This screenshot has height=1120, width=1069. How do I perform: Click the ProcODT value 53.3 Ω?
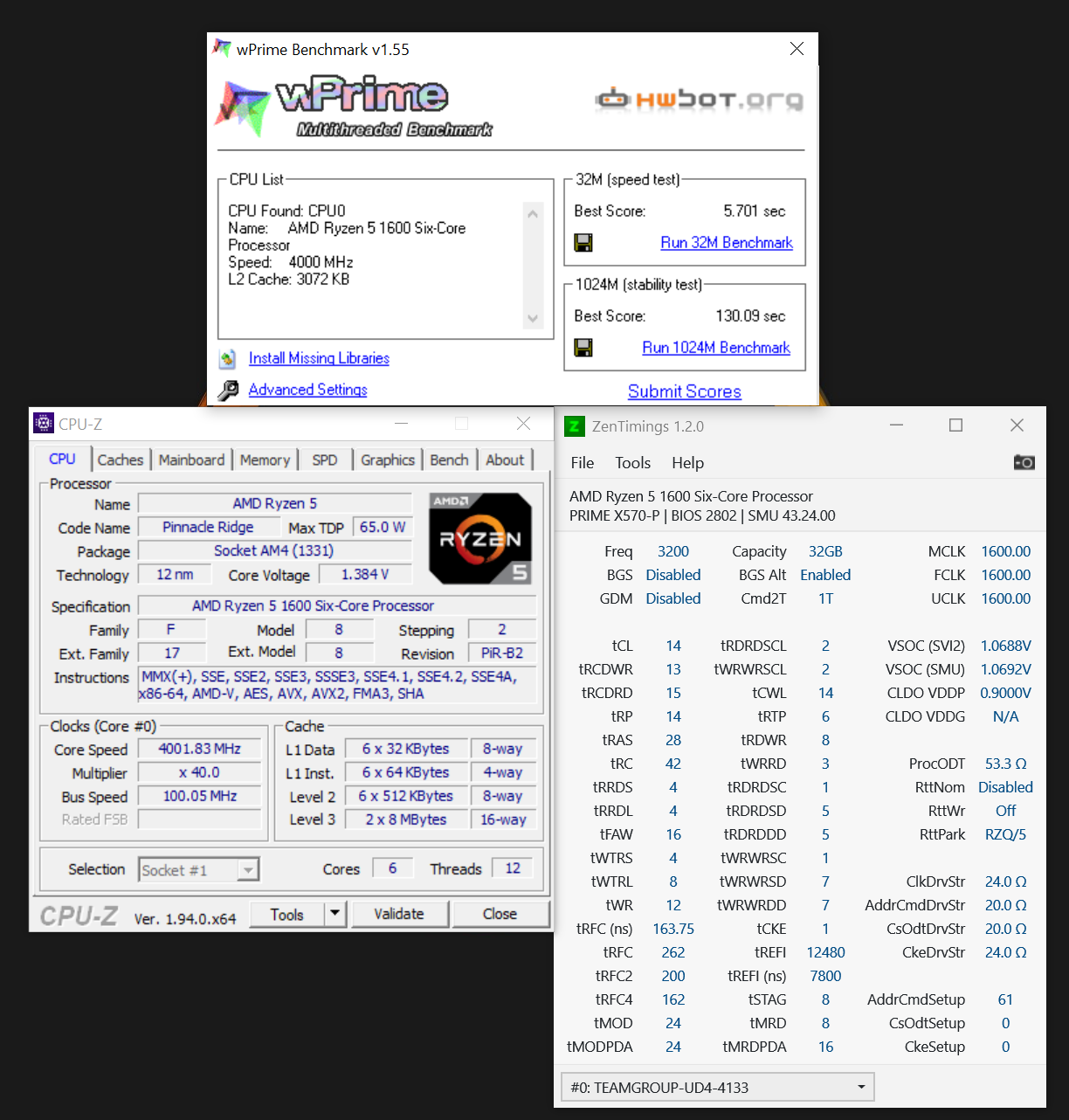pos(1006,764)
